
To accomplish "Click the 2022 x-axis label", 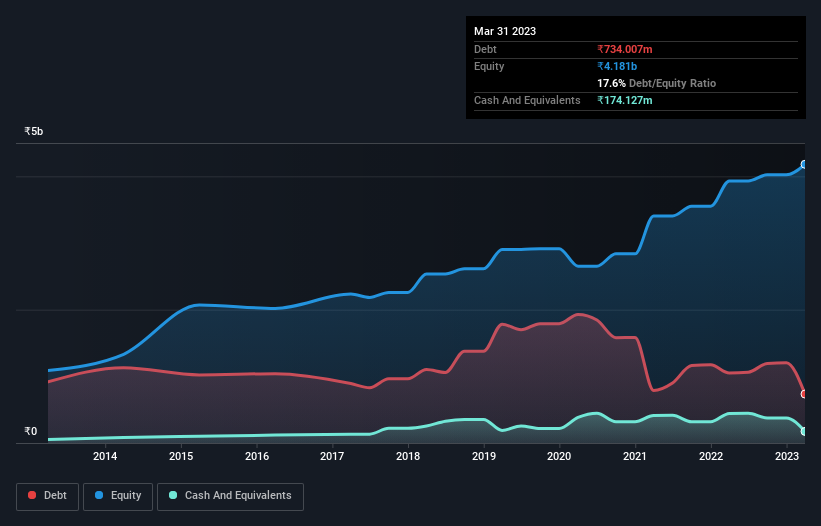I will pos(711,456).
